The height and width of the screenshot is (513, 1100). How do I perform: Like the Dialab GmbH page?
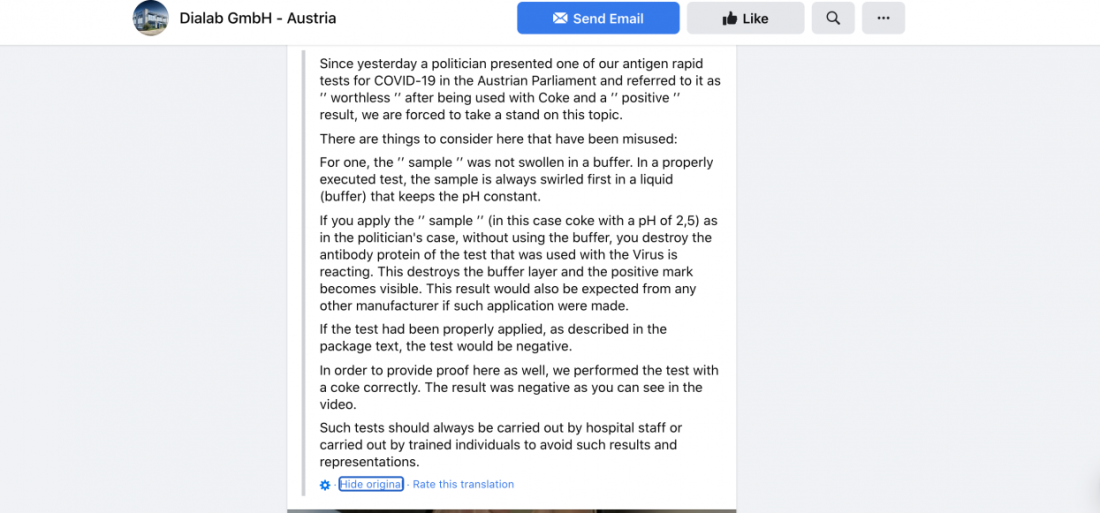(x=746, y=18)
